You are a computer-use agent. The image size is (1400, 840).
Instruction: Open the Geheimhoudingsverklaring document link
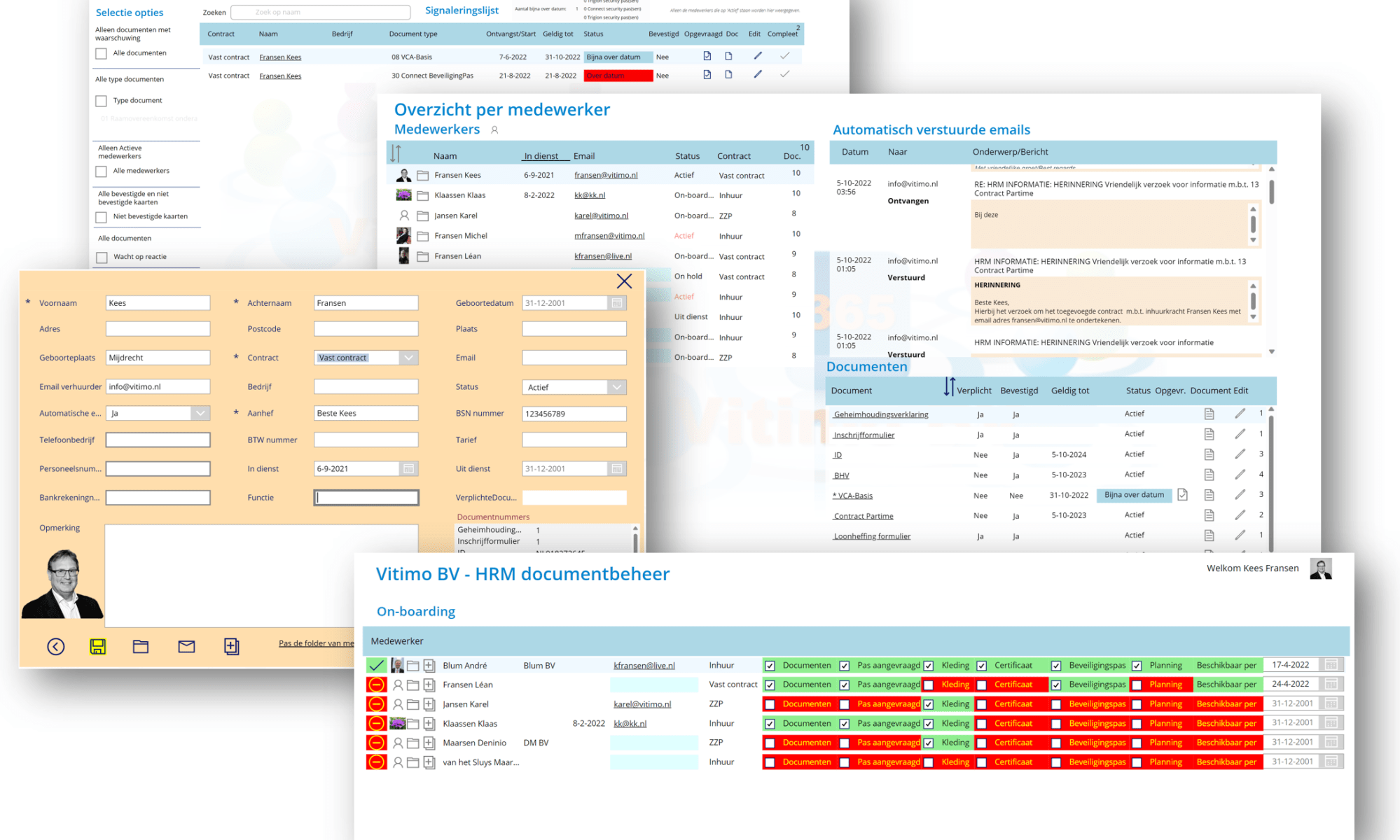click(881, 414)
